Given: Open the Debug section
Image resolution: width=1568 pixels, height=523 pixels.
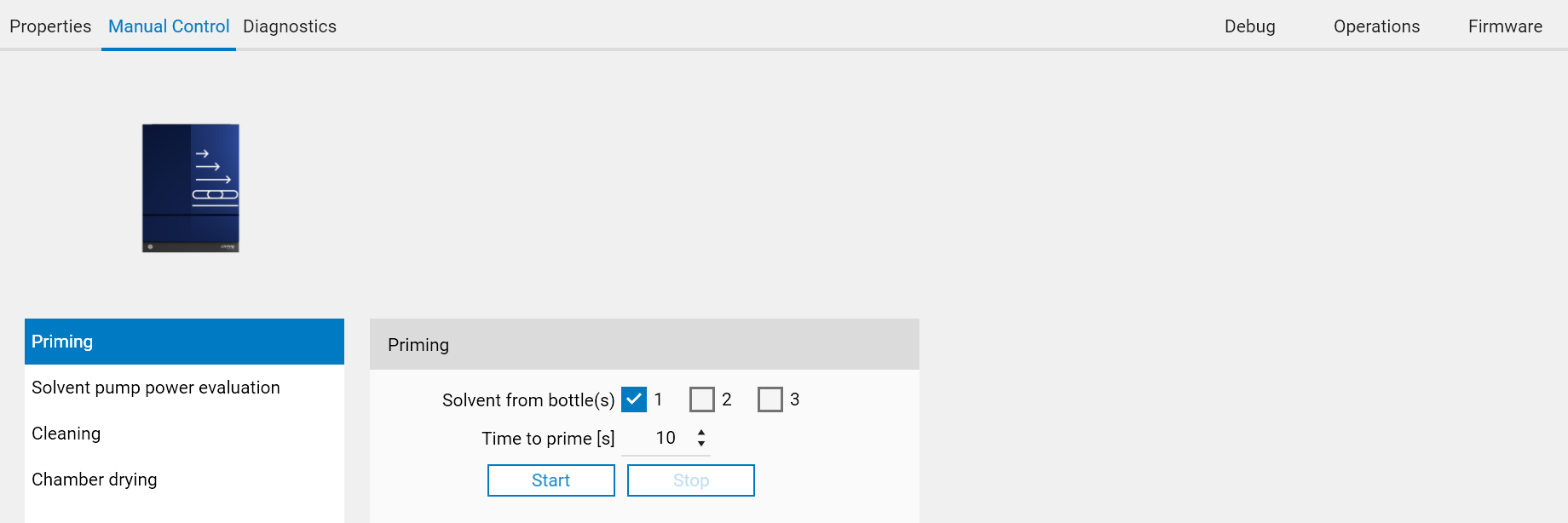Looking at the screenshot, I should tap(1249, 26).
